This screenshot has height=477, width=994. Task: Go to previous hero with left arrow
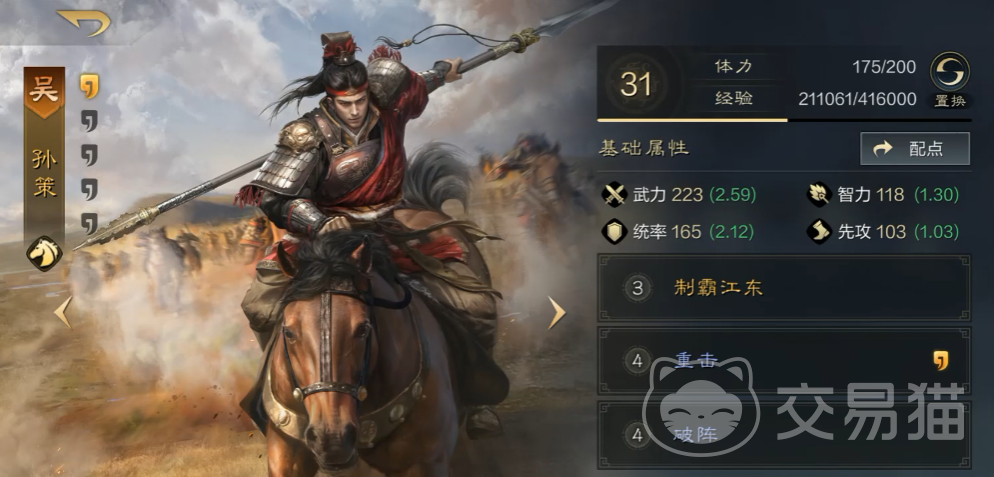click(x=63, y=312)
